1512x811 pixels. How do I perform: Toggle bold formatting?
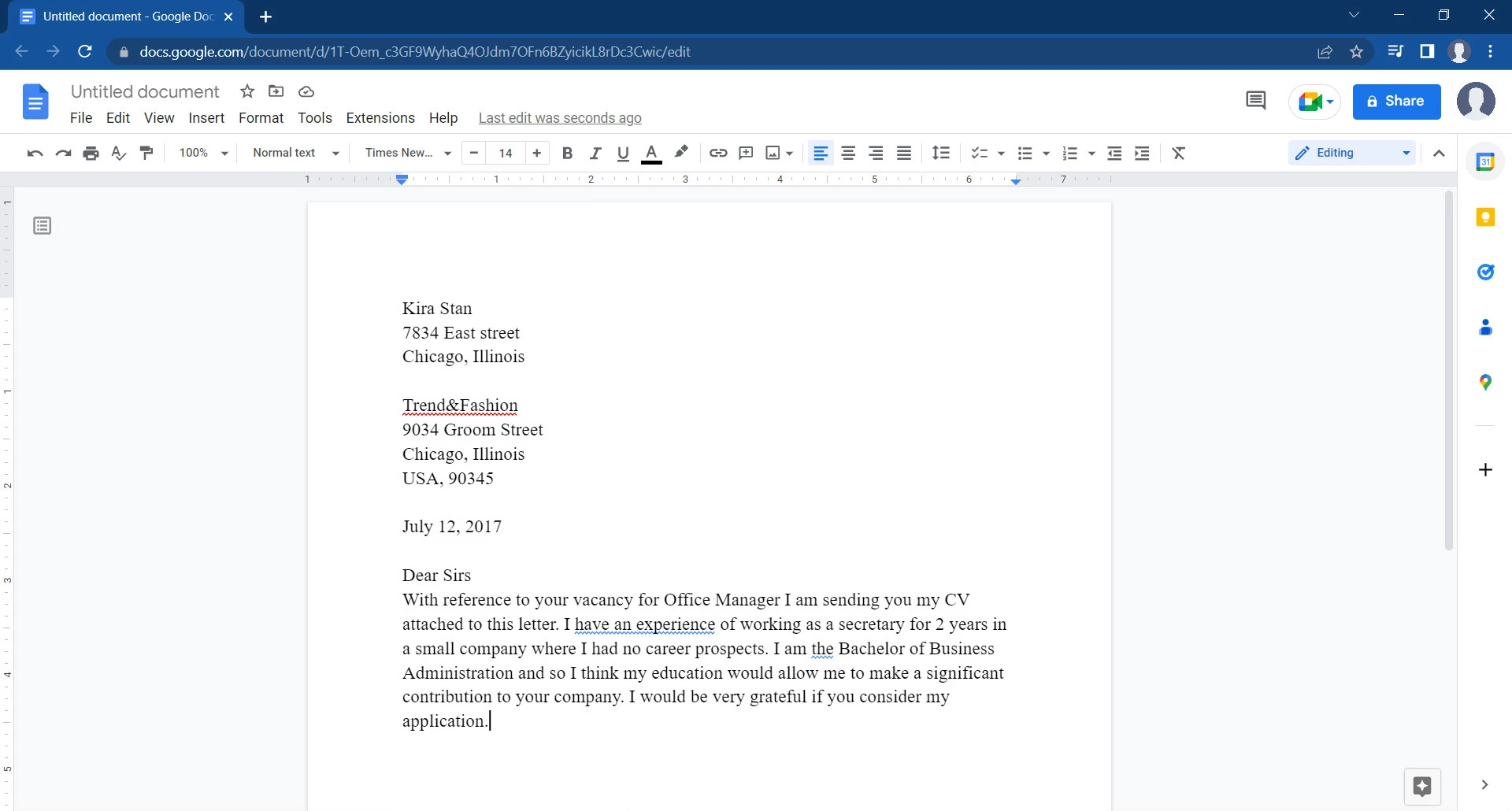[567, 154]
